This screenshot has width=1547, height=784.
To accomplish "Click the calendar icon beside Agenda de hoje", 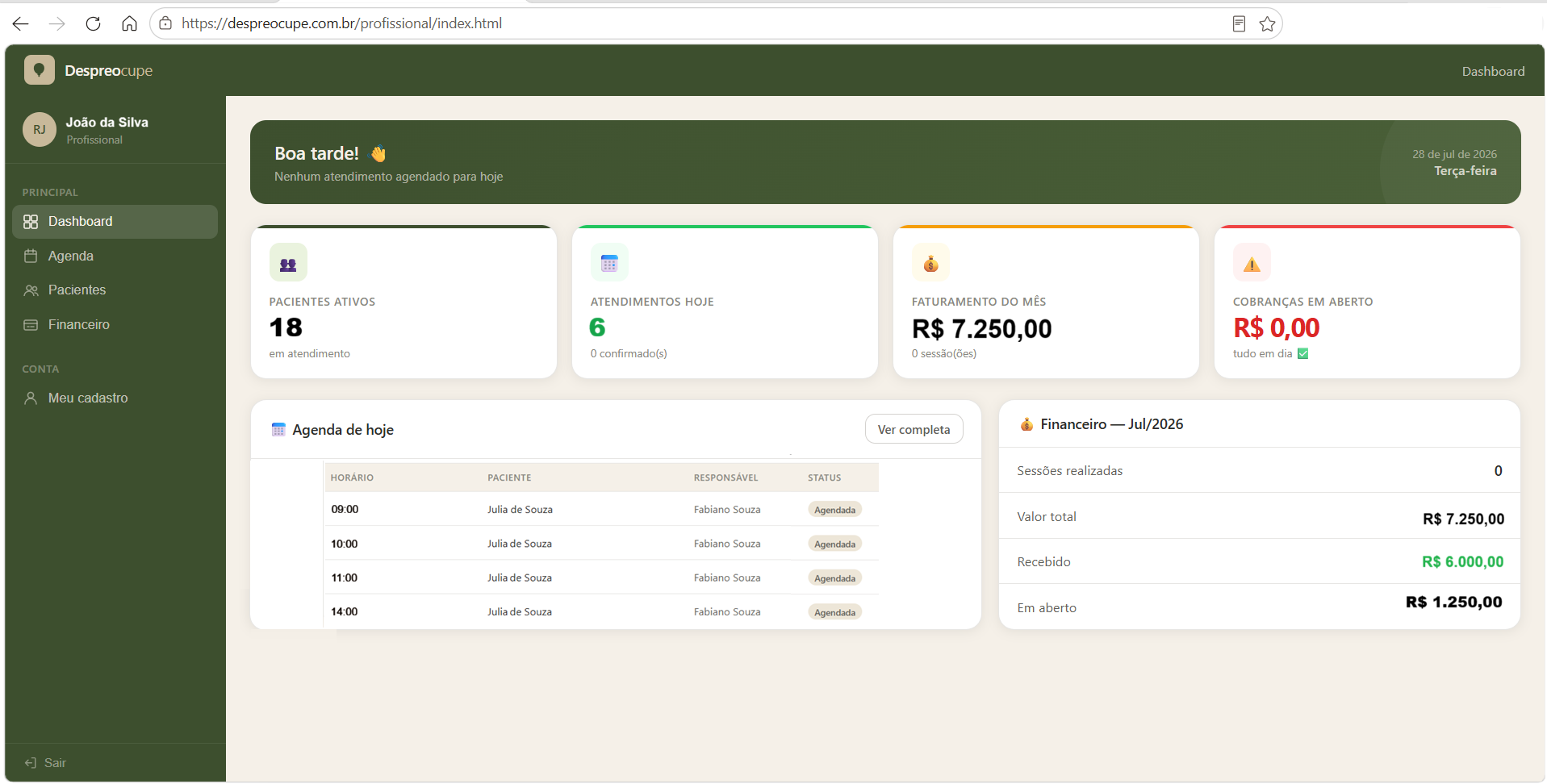I will (278, 430).
